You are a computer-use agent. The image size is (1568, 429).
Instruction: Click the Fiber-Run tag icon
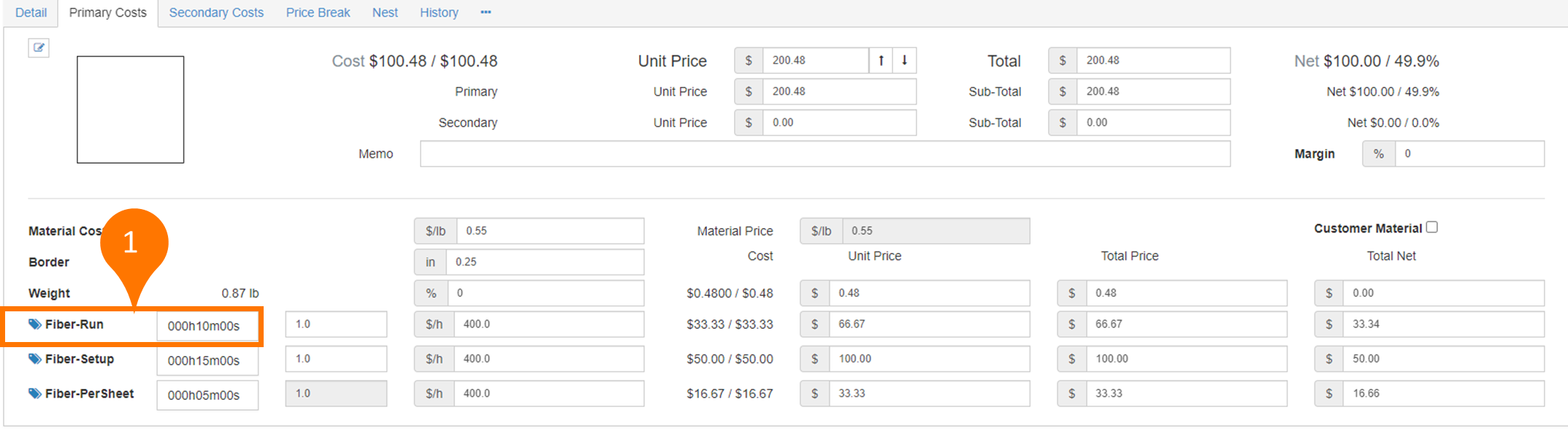coord(34,324)
